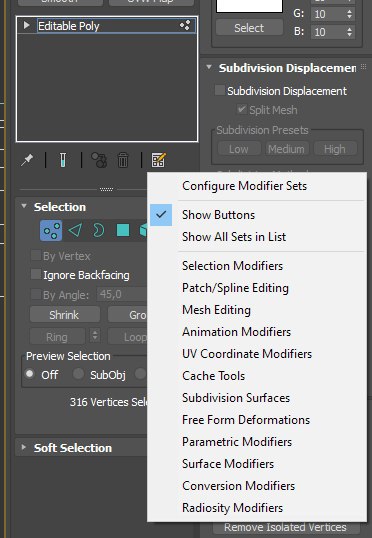This screenshot has height=538, width=372.
Task: Click Remove Isolated Vertices button
Action: tap(285, 527)
